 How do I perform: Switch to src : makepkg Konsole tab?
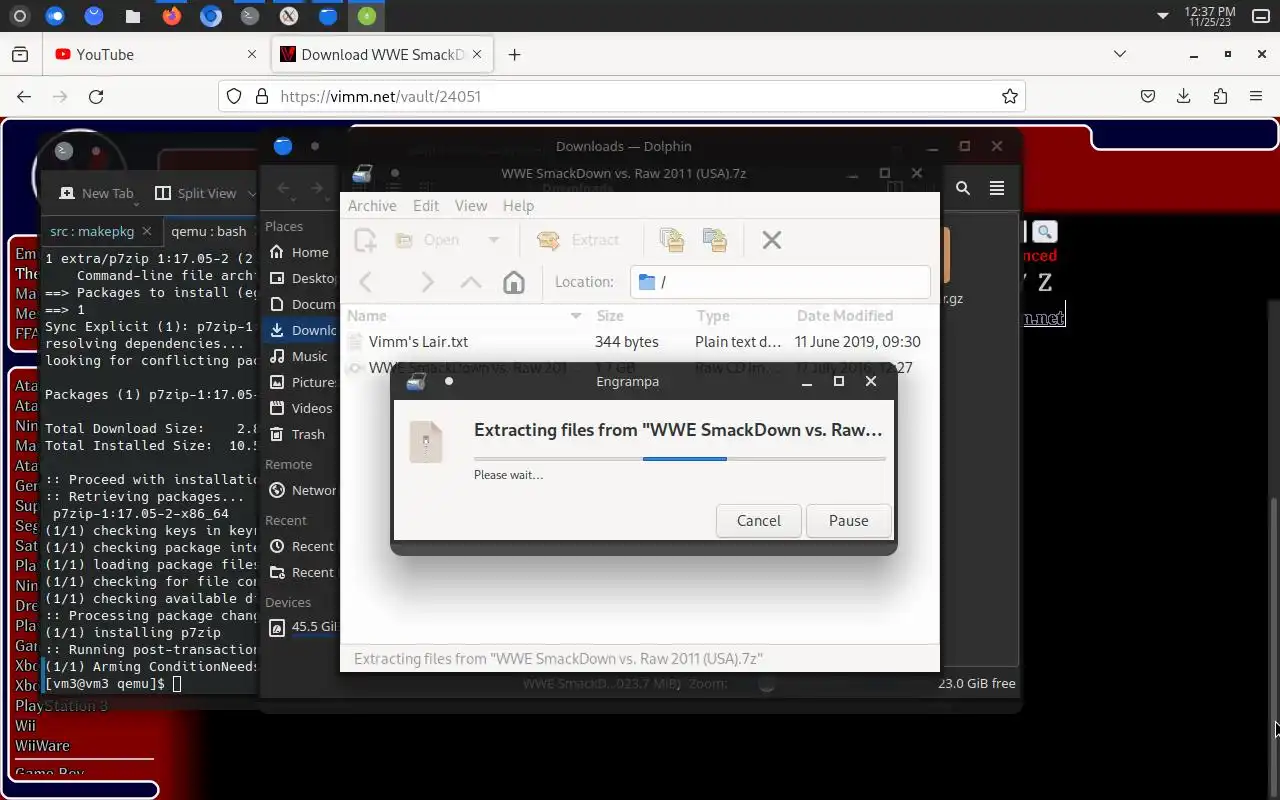click(92, 231)
